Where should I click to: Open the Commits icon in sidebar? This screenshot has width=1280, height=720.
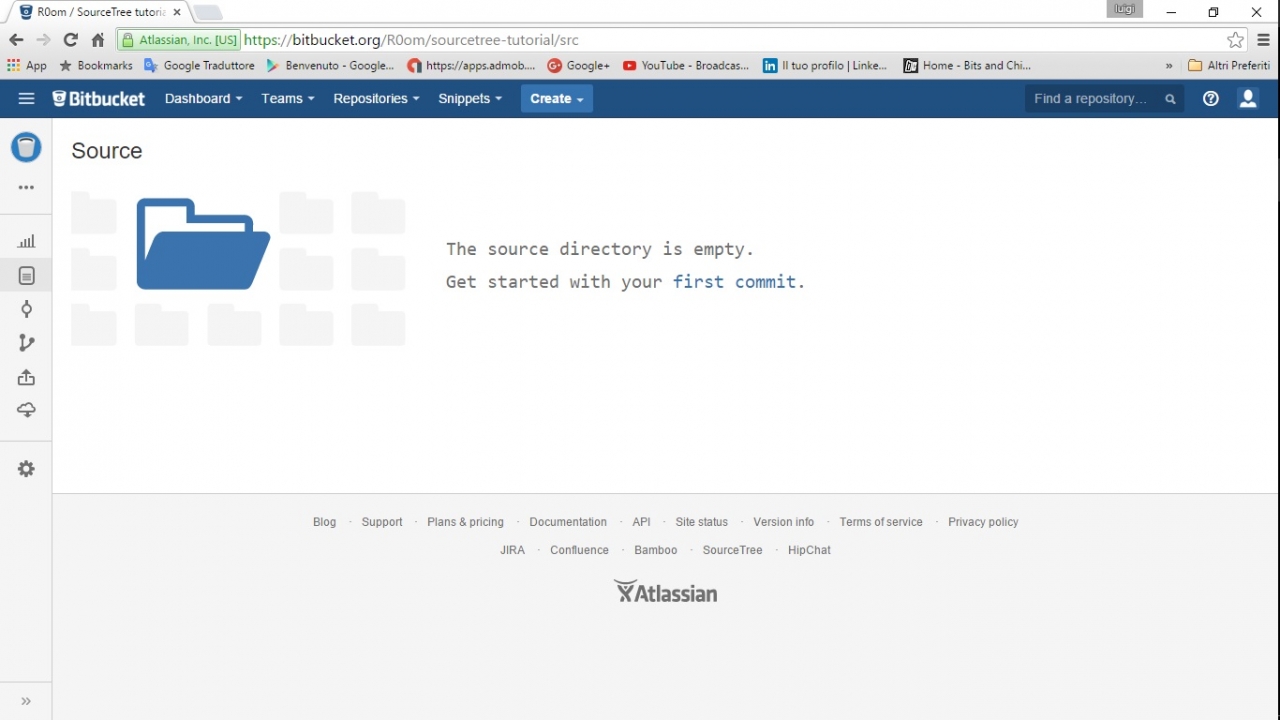coord(27,309)
